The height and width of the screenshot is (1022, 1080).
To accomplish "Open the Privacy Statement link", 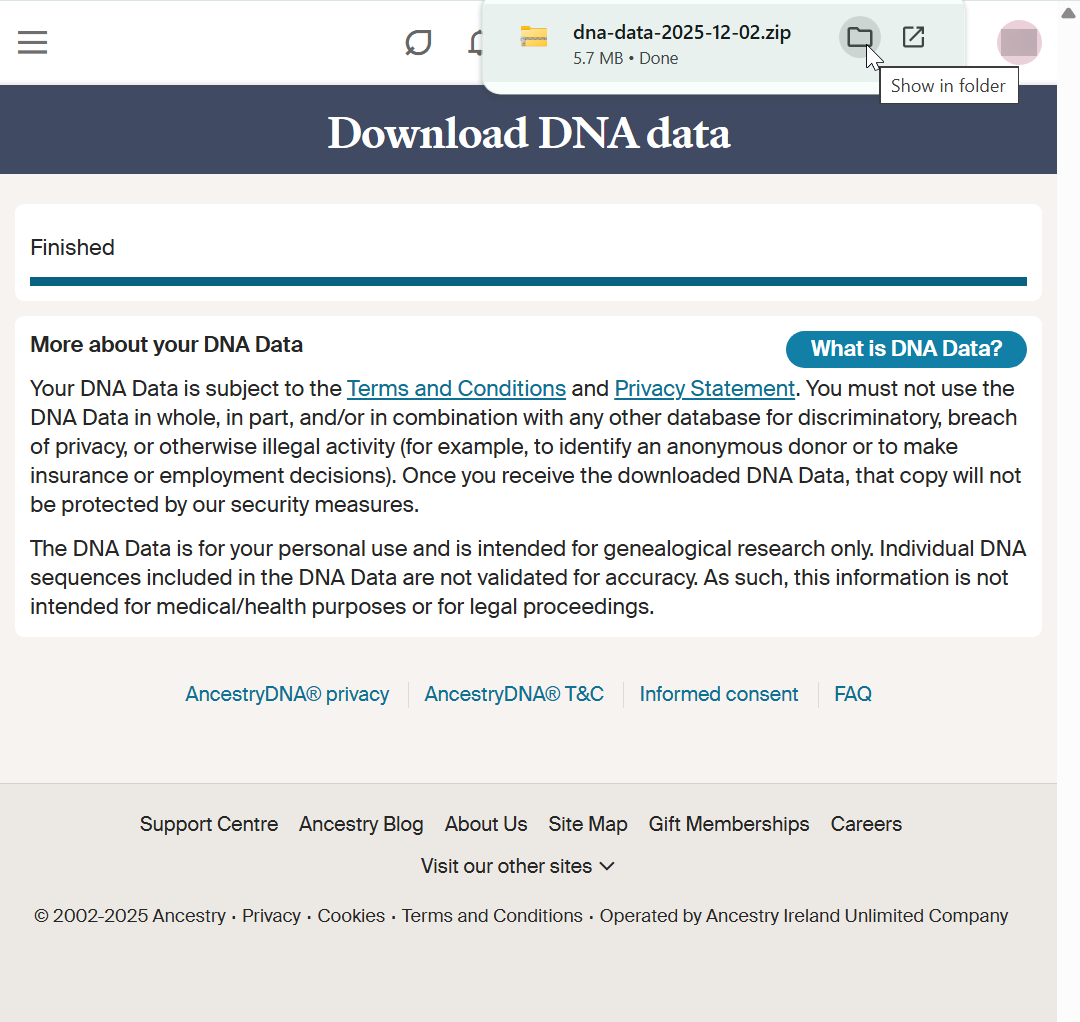I will (705, 388).
